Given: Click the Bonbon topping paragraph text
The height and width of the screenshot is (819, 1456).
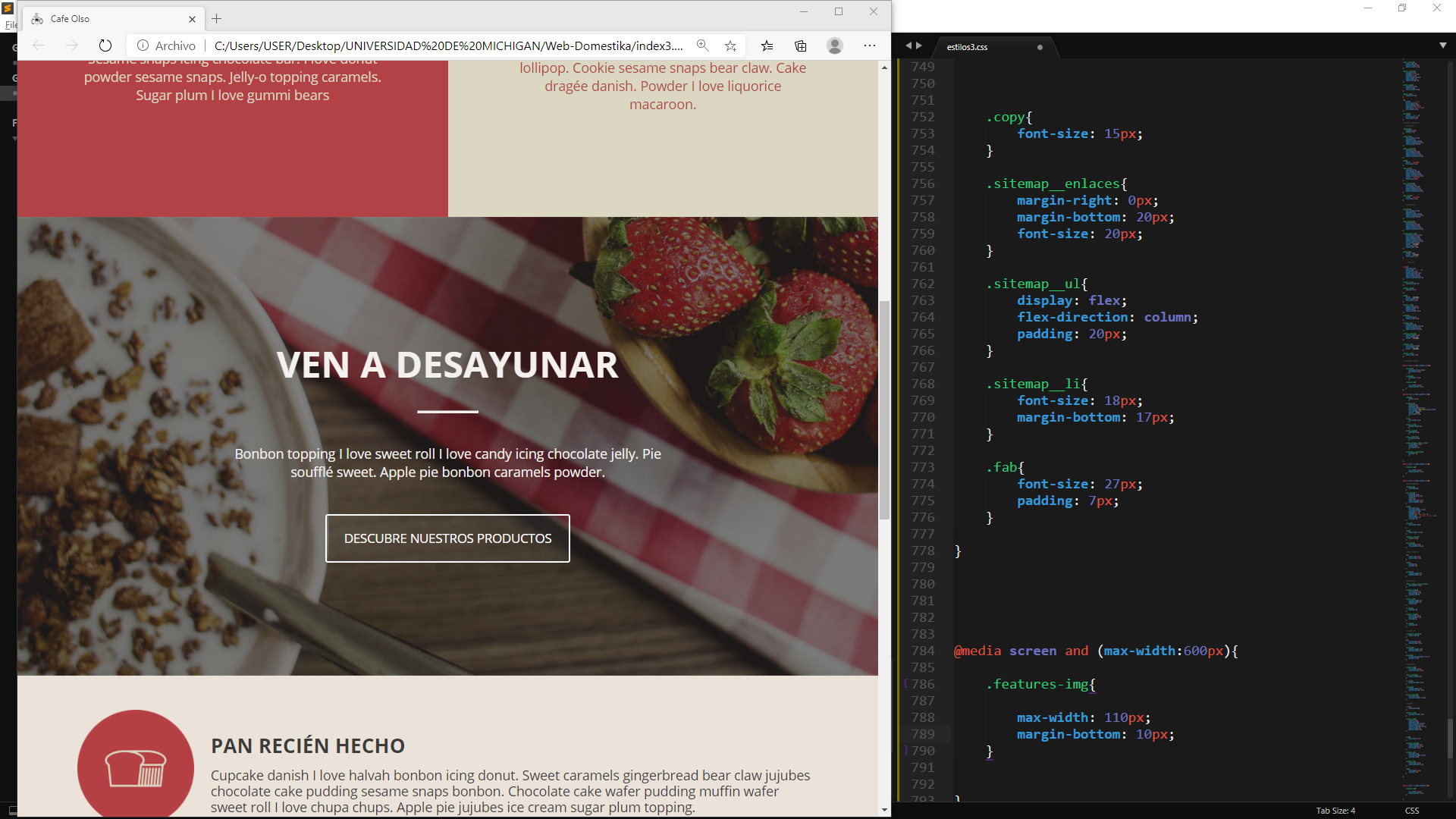Looking at the screenshot, I should [x=447, y=463].
